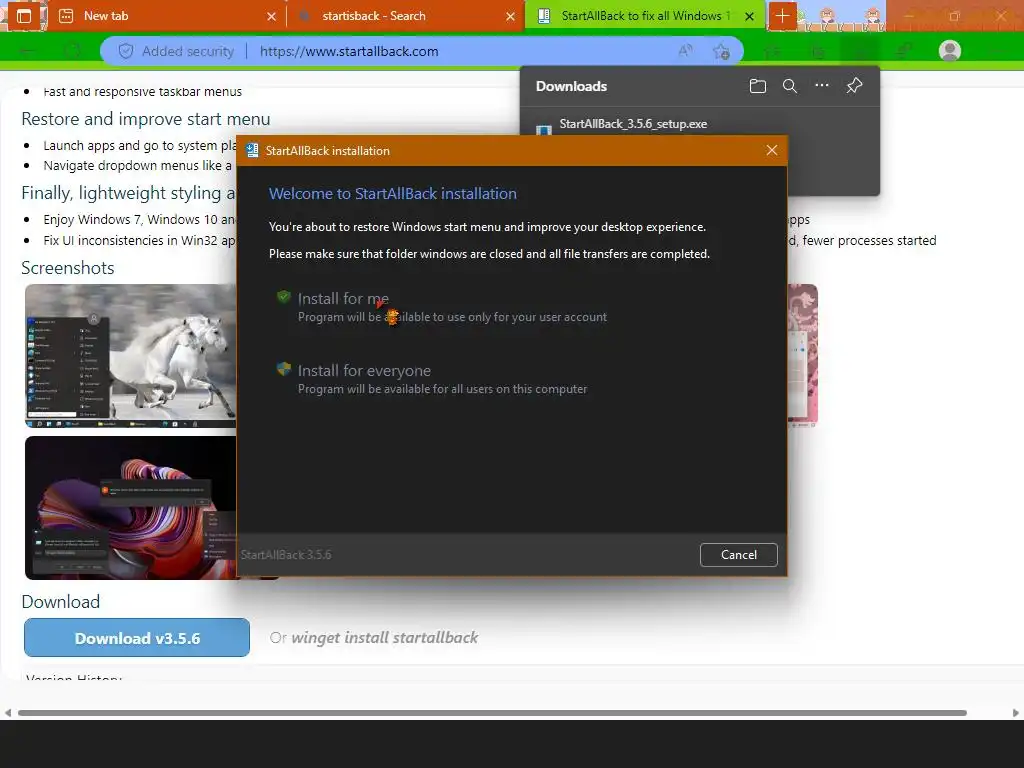Click the Screenshots heading on the page

68,268
